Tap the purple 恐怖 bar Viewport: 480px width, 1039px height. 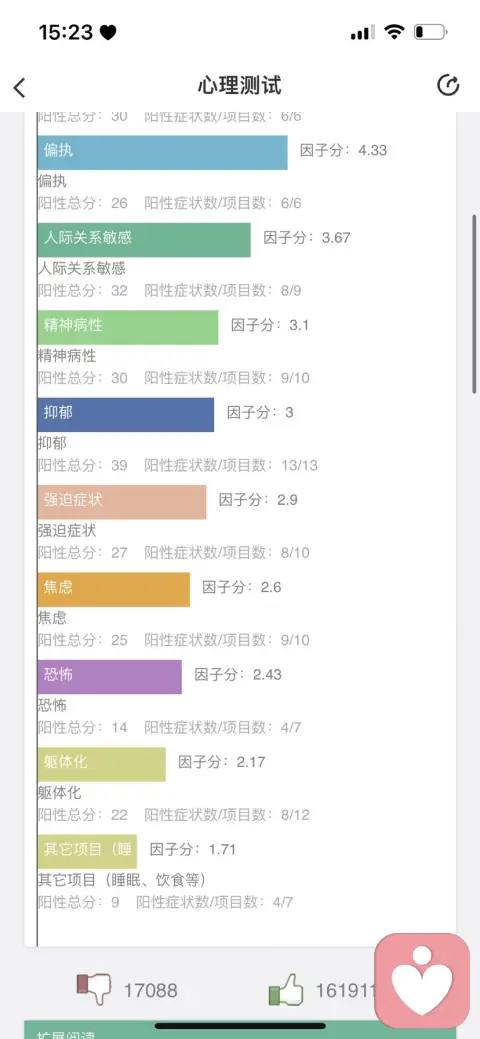(109, 677)
